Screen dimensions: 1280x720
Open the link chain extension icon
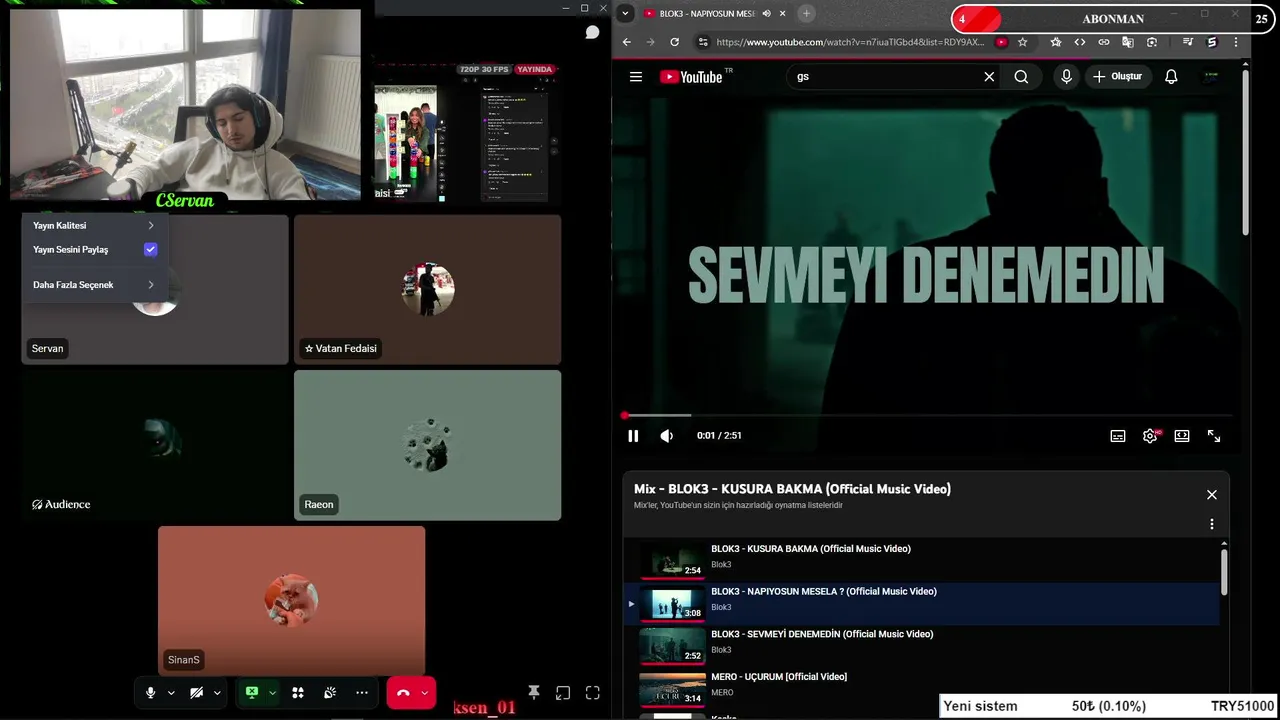pos(1104,42)
